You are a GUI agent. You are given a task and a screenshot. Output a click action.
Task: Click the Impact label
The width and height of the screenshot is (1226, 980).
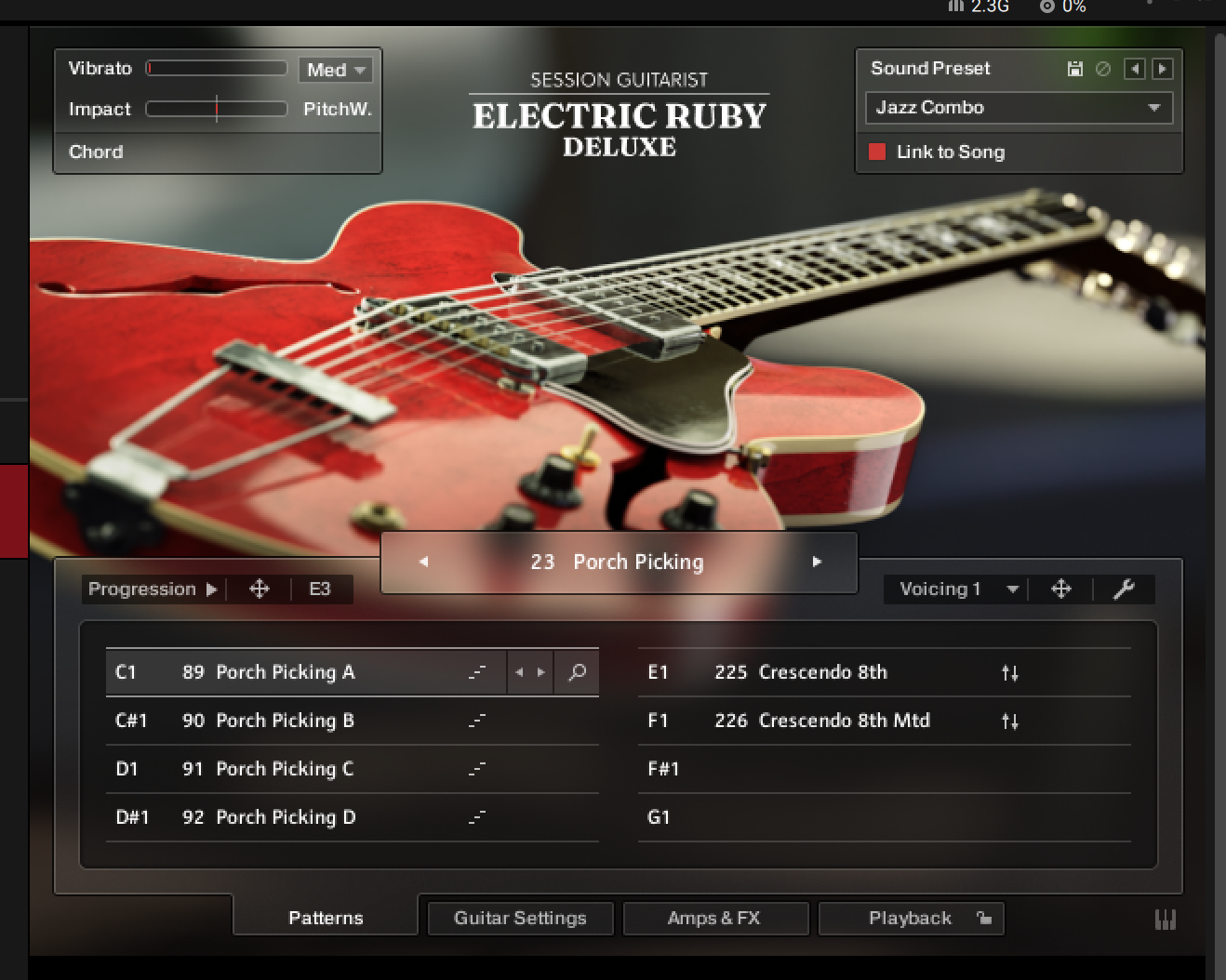pyautogui.click(x=100, y=109)
